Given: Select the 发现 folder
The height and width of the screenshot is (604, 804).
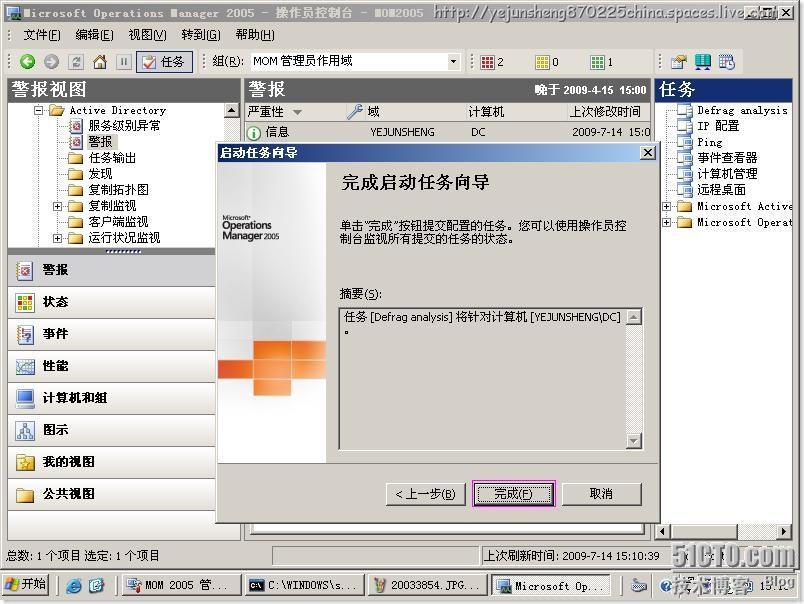Looking at the screenshot, I should tap(100, 174).
